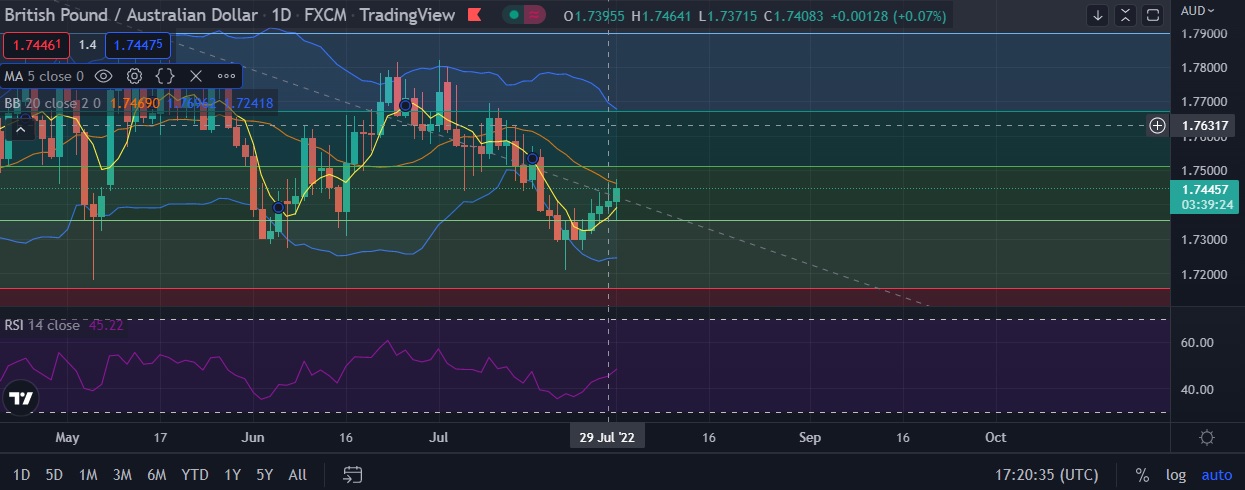Click the Sep label on time axis
The width and height of the screenshot is (1245, 490).
(810, 438)
